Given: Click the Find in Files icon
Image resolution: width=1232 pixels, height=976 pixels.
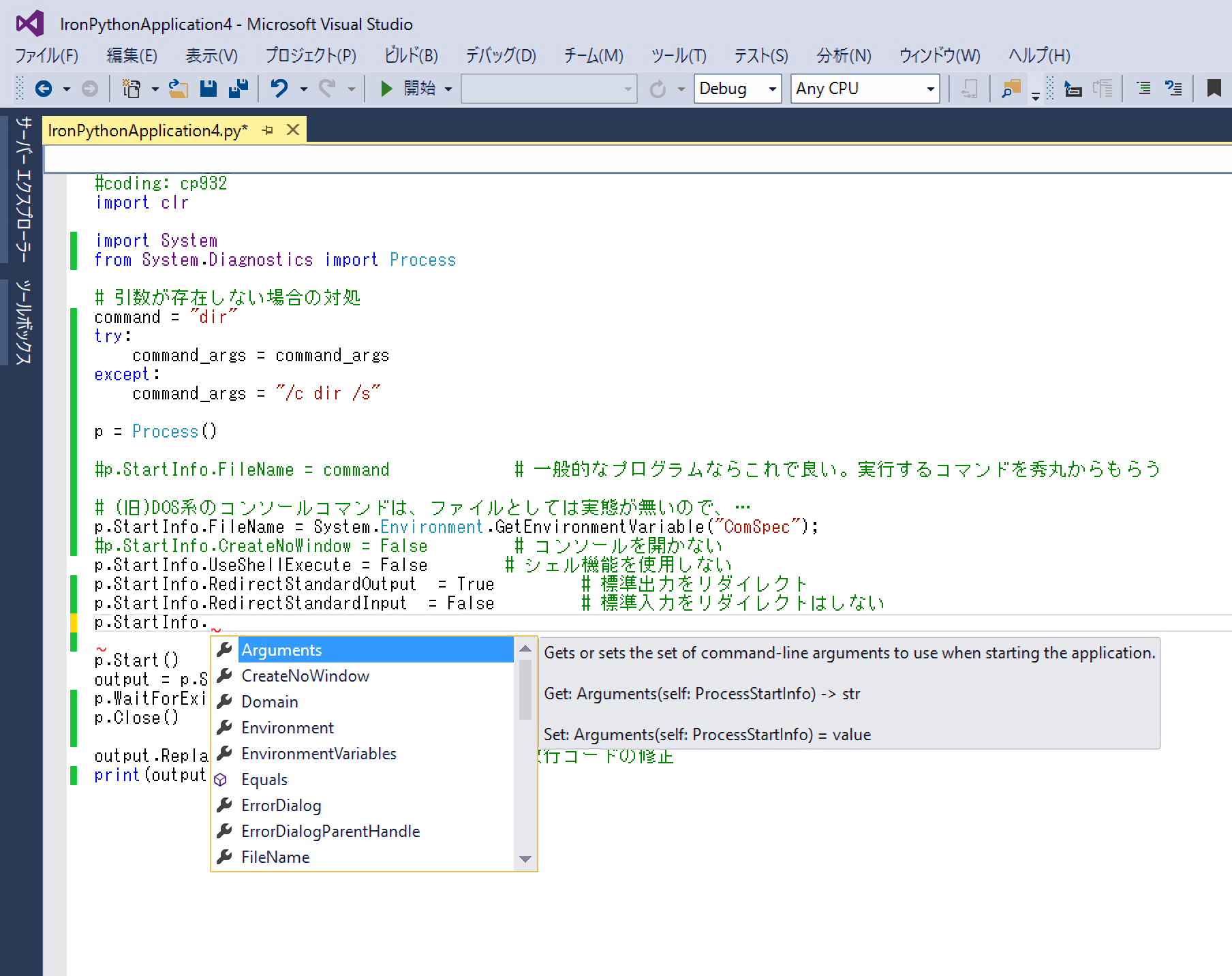Looking at the screenshot, I should point(1011,89).
